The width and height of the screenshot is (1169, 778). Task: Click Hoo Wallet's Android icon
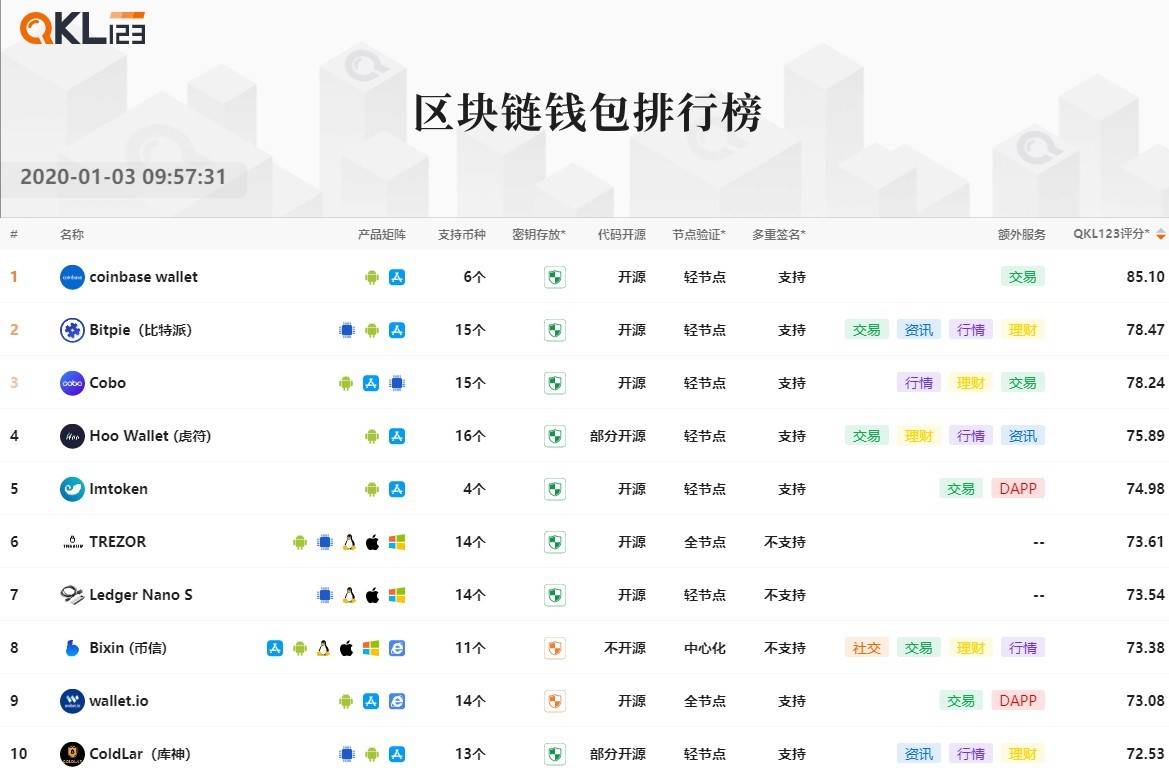(371, 436)
